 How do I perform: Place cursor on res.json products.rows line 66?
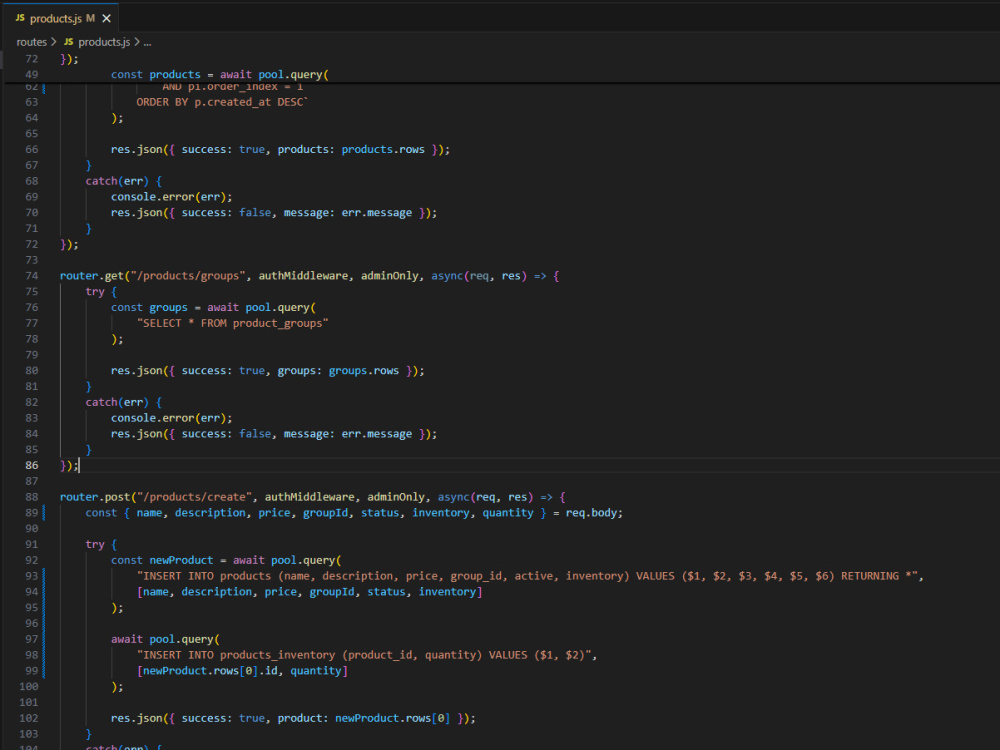[x=281, y=149]
